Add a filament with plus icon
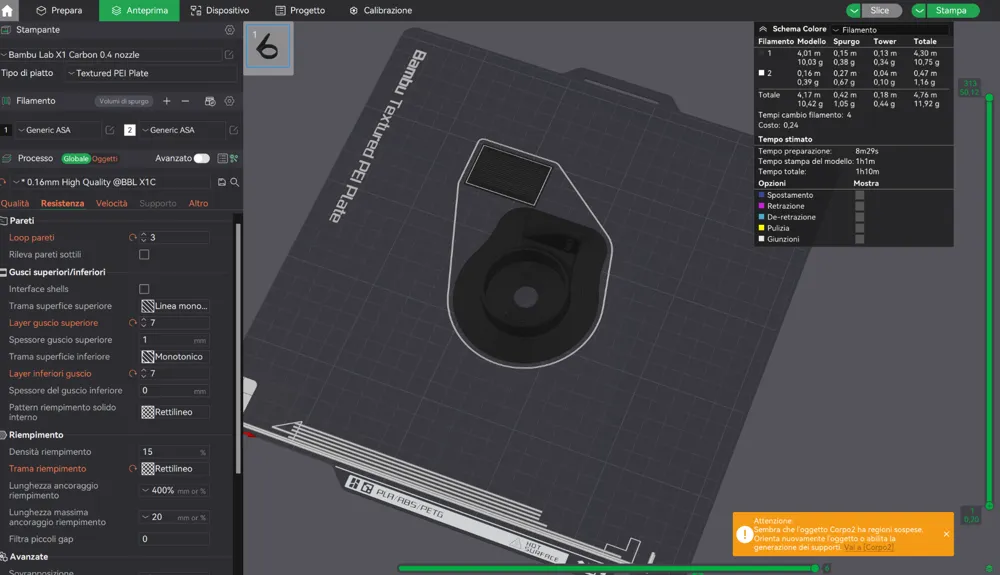This screenshot has width=1000, height=575. click(166, 101)
